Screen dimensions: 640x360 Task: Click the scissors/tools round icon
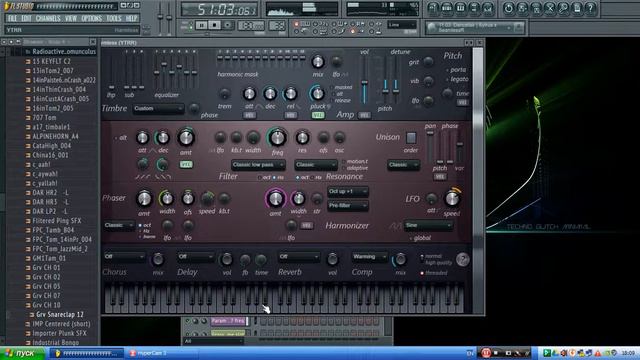click(549, 8)
